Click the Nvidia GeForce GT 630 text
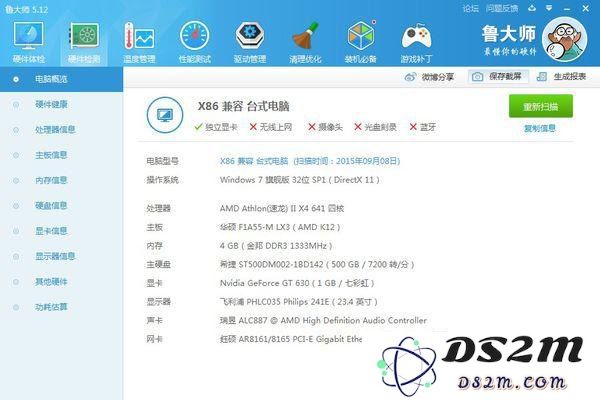 coord(297,283)
